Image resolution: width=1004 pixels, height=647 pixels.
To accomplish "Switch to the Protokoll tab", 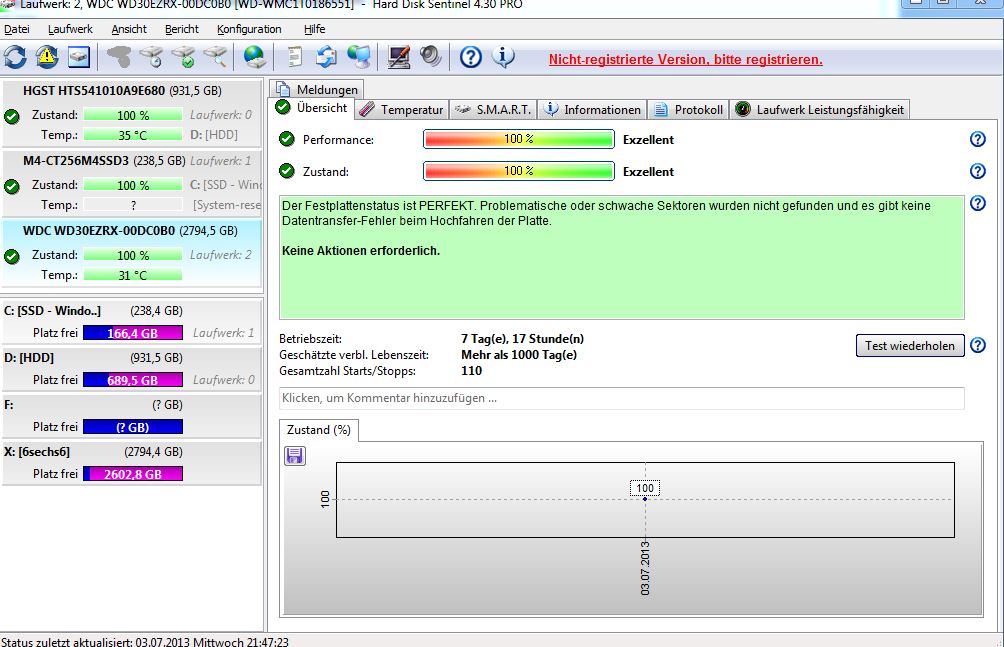I will coord(688,110).
